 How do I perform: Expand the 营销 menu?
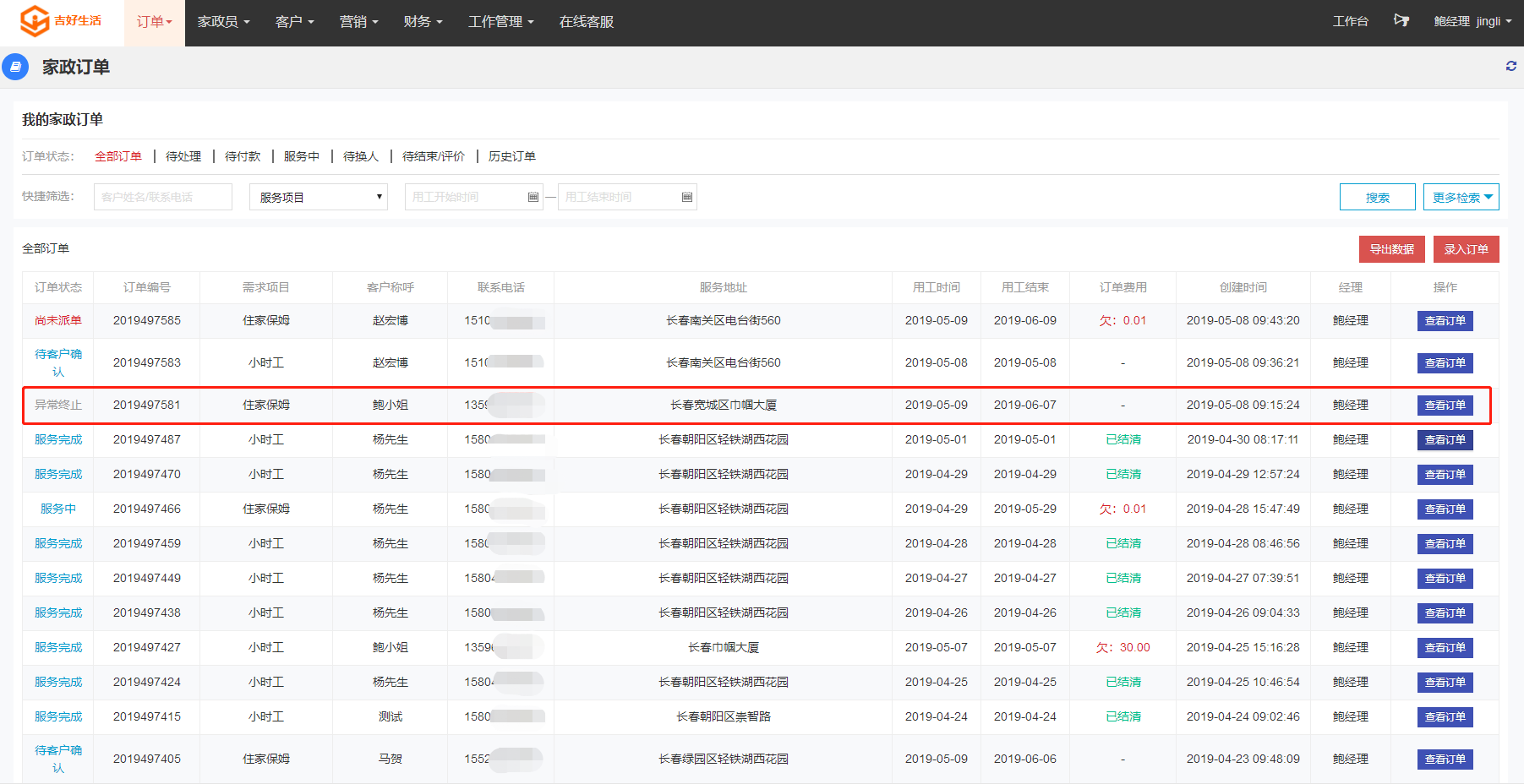tap(359, 22)
